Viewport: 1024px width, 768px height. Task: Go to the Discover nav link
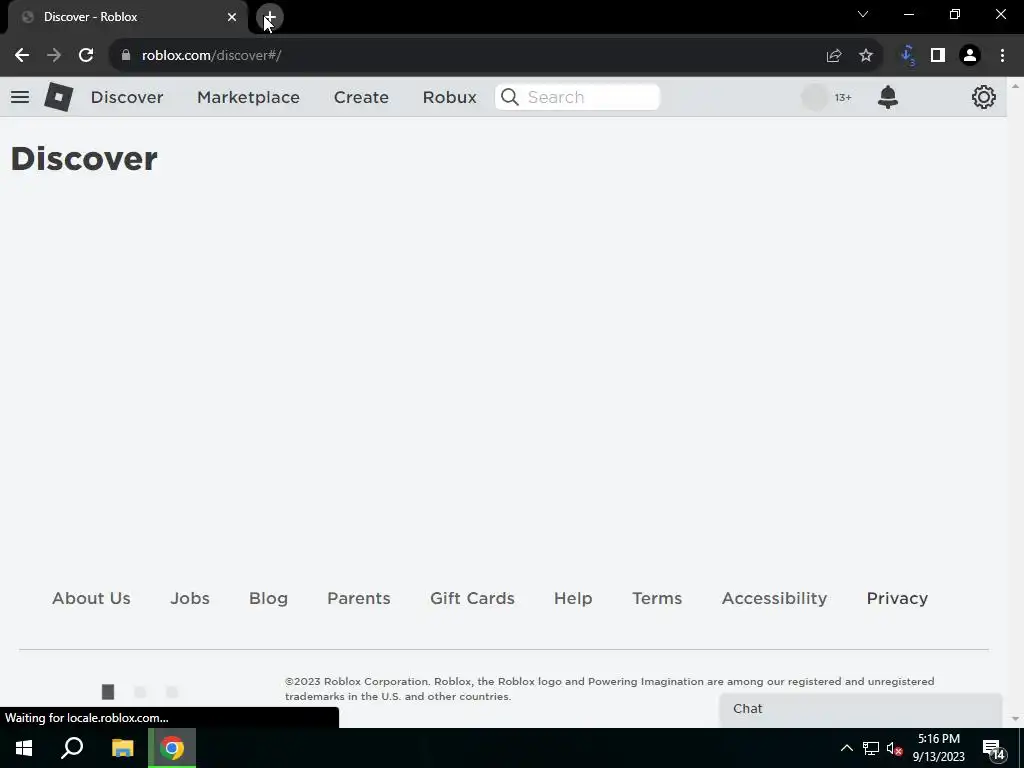127,97
